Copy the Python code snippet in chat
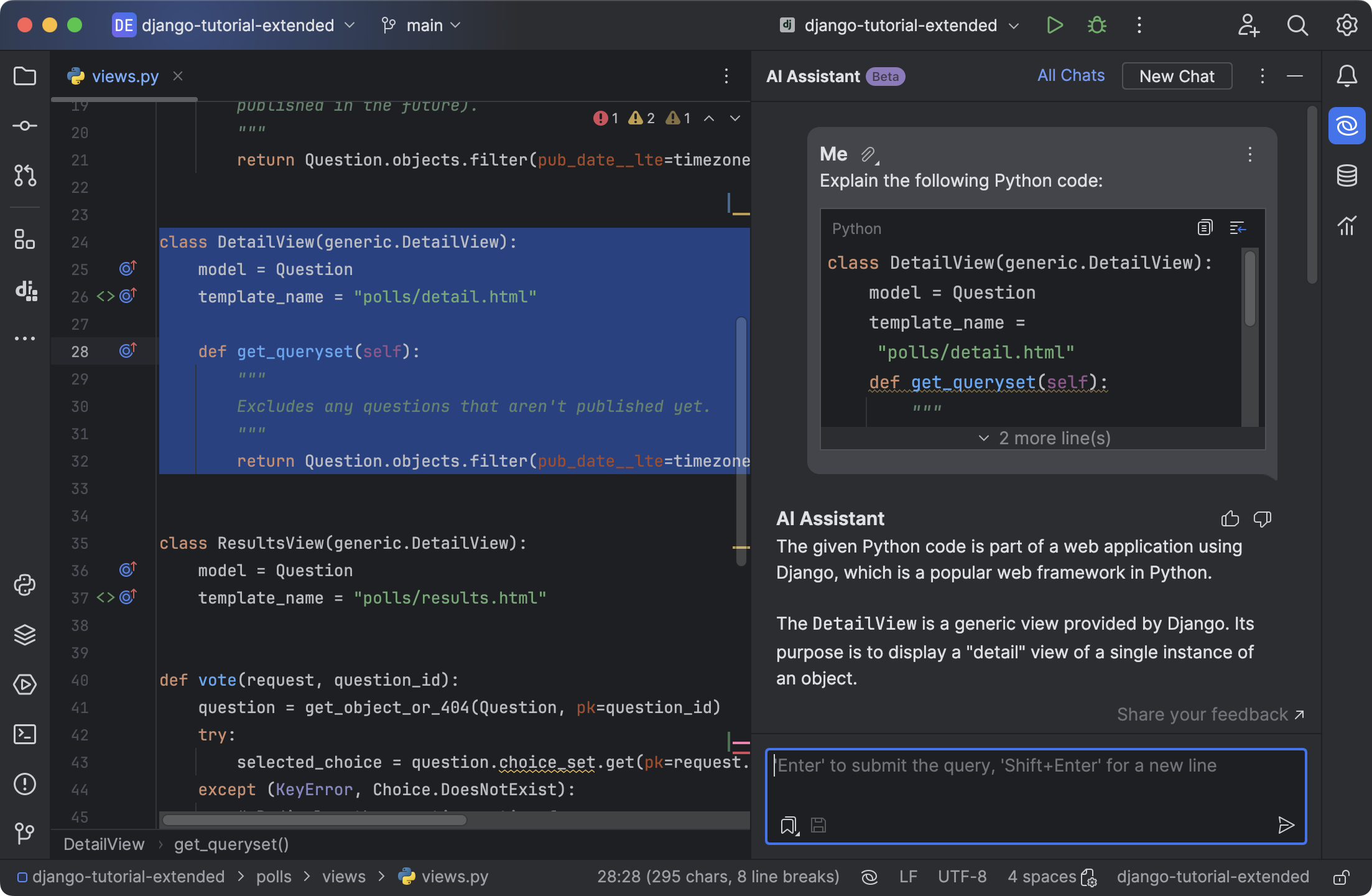 1205,228
